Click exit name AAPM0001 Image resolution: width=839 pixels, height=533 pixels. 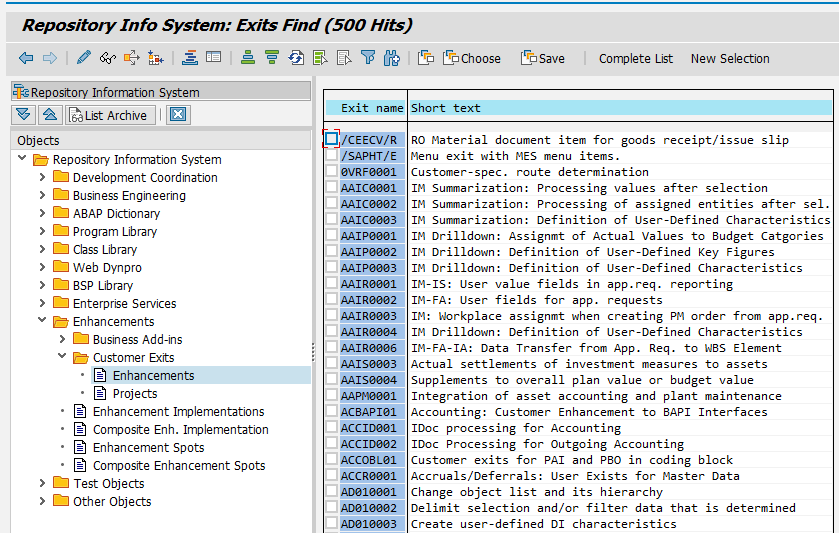point(369,396)
